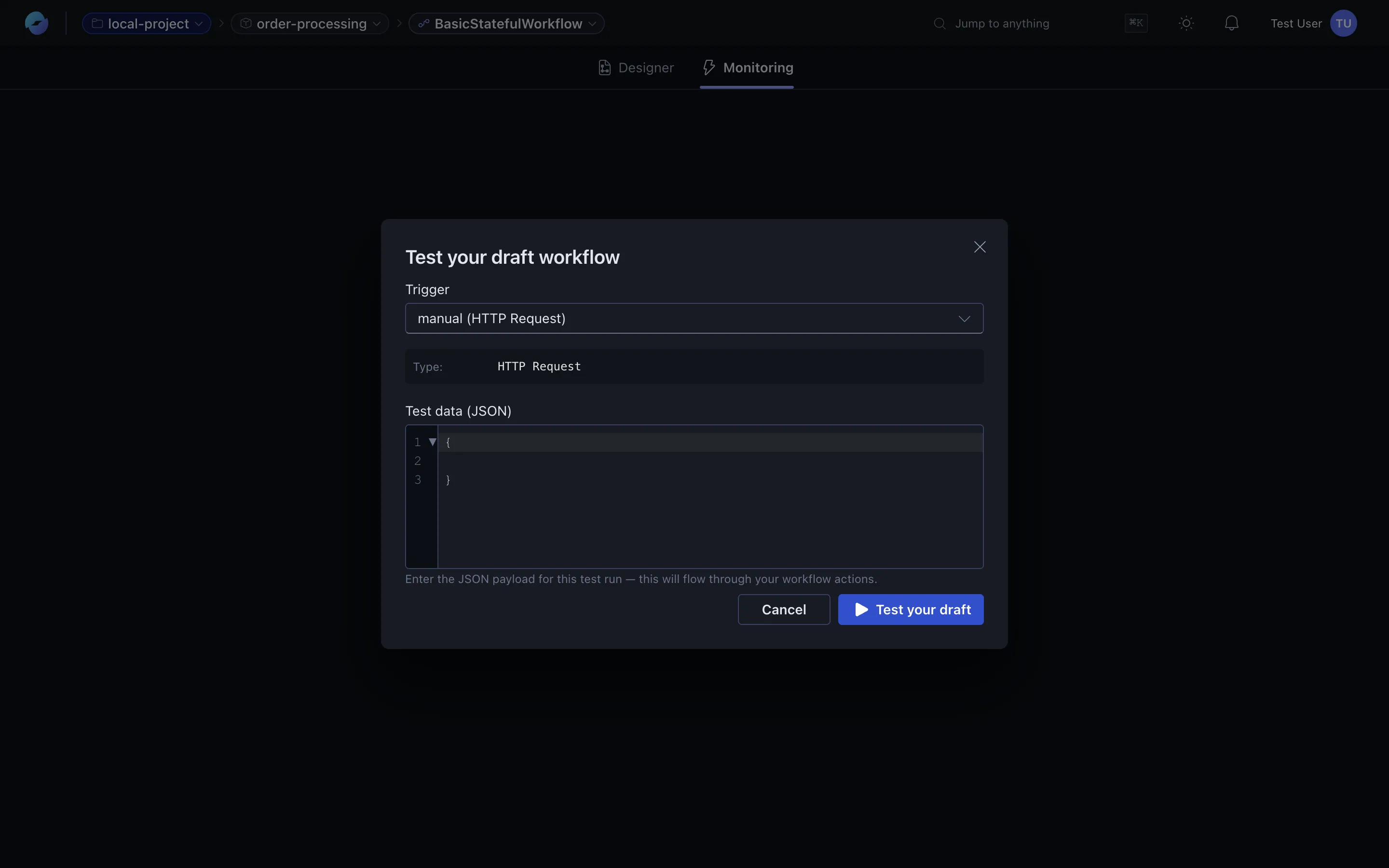
Task: Click the ⌘K shortcut badge
Action: [1136, 23]
